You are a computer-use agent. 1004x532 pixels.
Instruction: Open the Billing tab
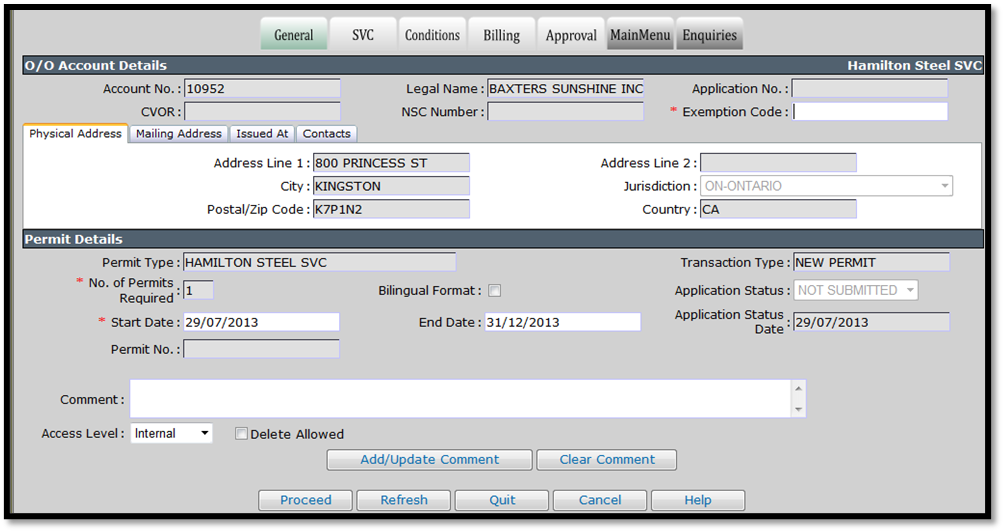point(501,35)
